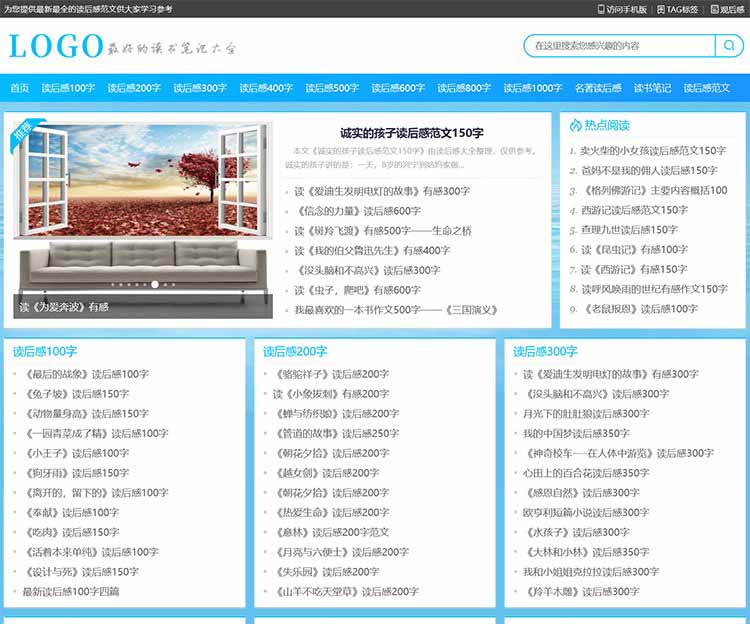Open the 首页 navigation tab

19,88
